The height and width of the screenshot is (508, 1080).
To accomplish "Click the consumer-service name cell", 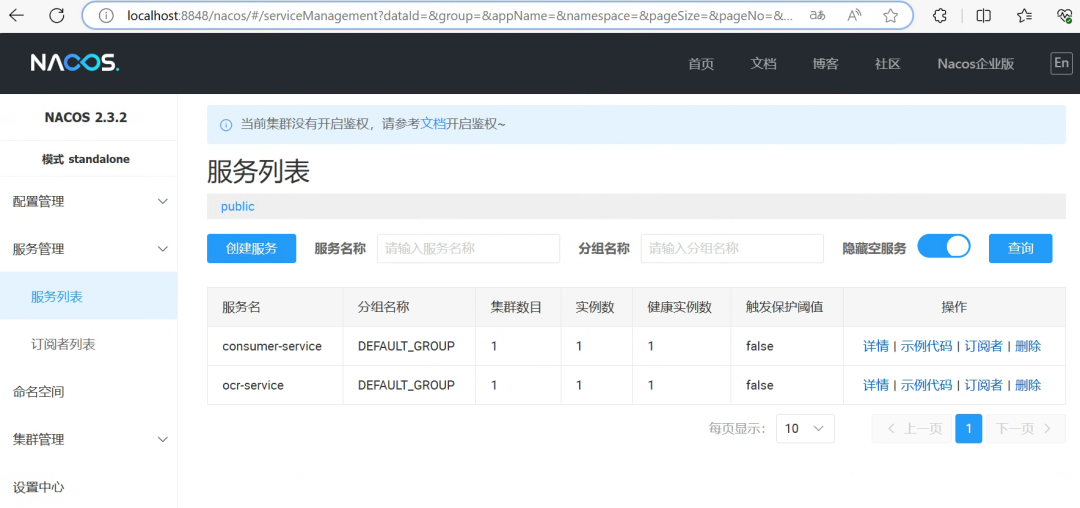I will 272,346.
